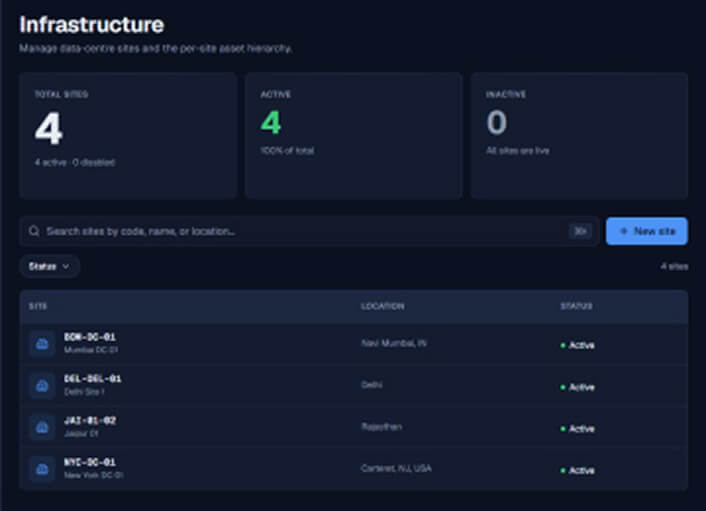Click the 4 sites count label
Screen dimensions: 706x511
tap(674, 267)
